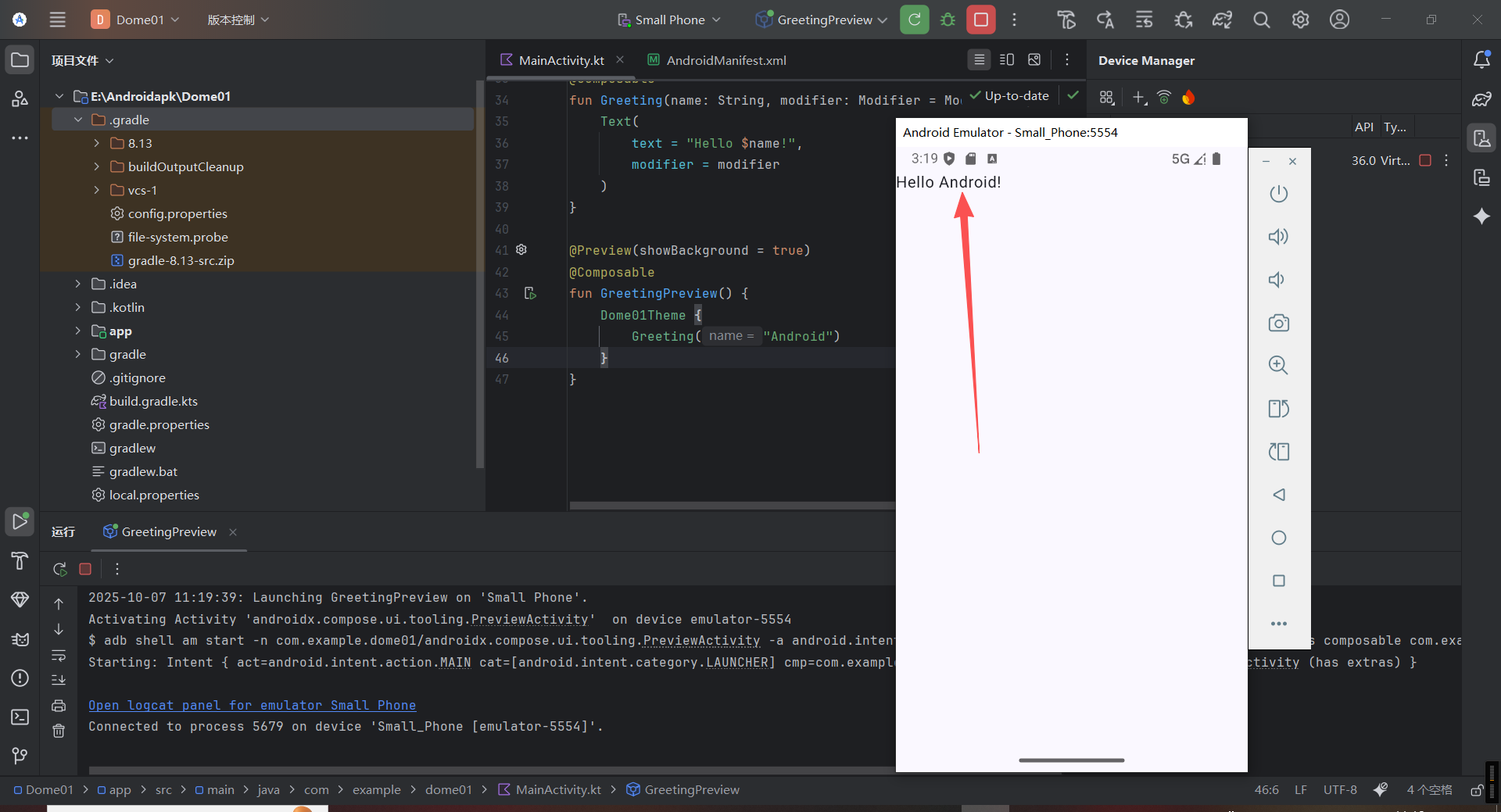Toggle soft-wrap in the Run console
This screenshot has width=1501, height=812.
point(59,655)
